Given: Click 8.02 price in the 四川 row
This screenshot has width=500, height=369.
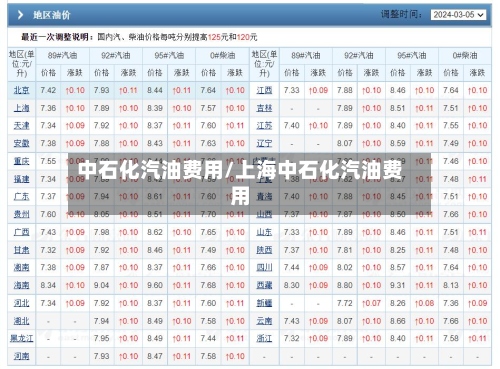Looking at the screenshot, I should click(345, 268).
